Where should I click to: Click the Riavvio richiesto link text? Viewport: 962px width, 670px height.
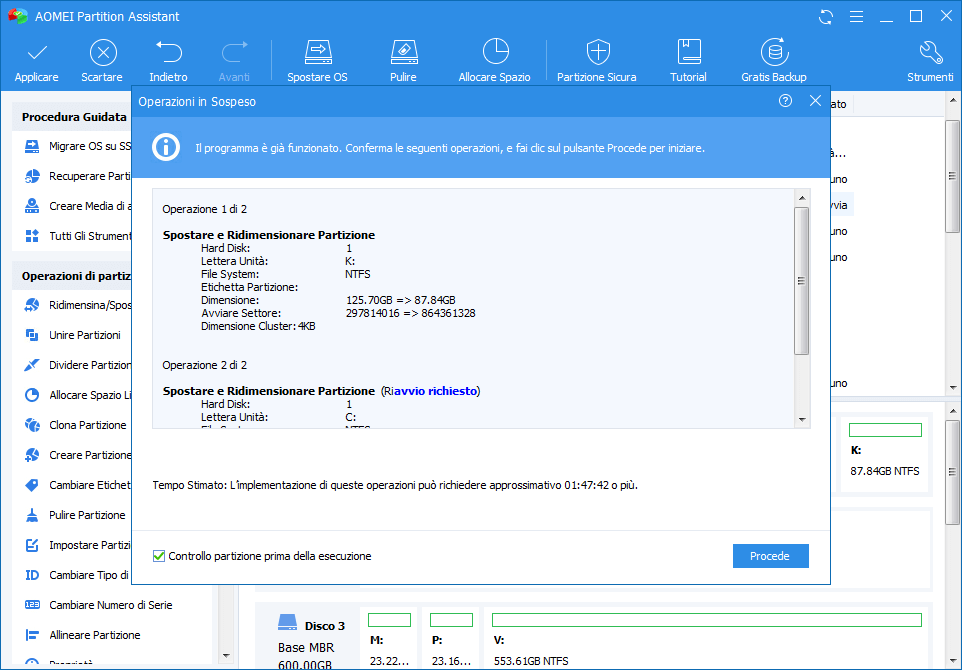pyautogui.click(x=431, y=391)
